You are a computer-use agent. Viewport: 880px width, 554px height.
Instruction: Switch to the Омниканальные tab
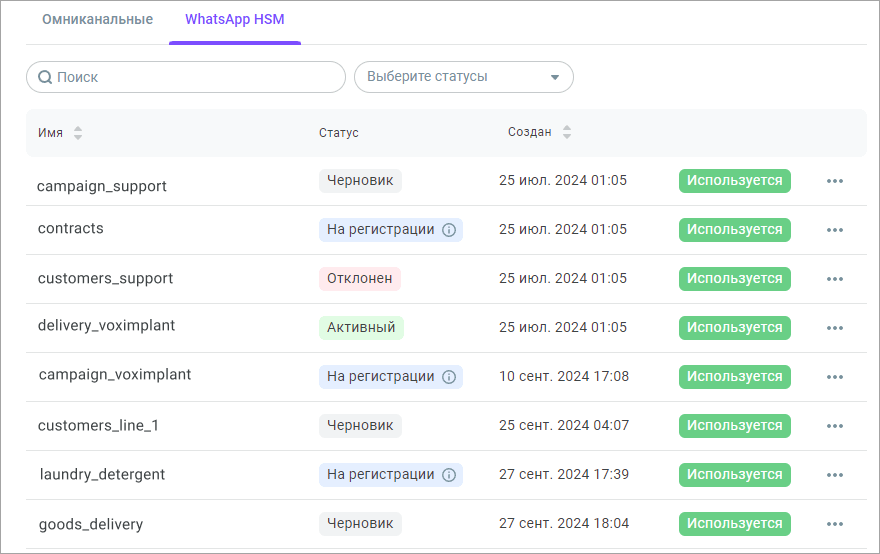tap(98, 19)
